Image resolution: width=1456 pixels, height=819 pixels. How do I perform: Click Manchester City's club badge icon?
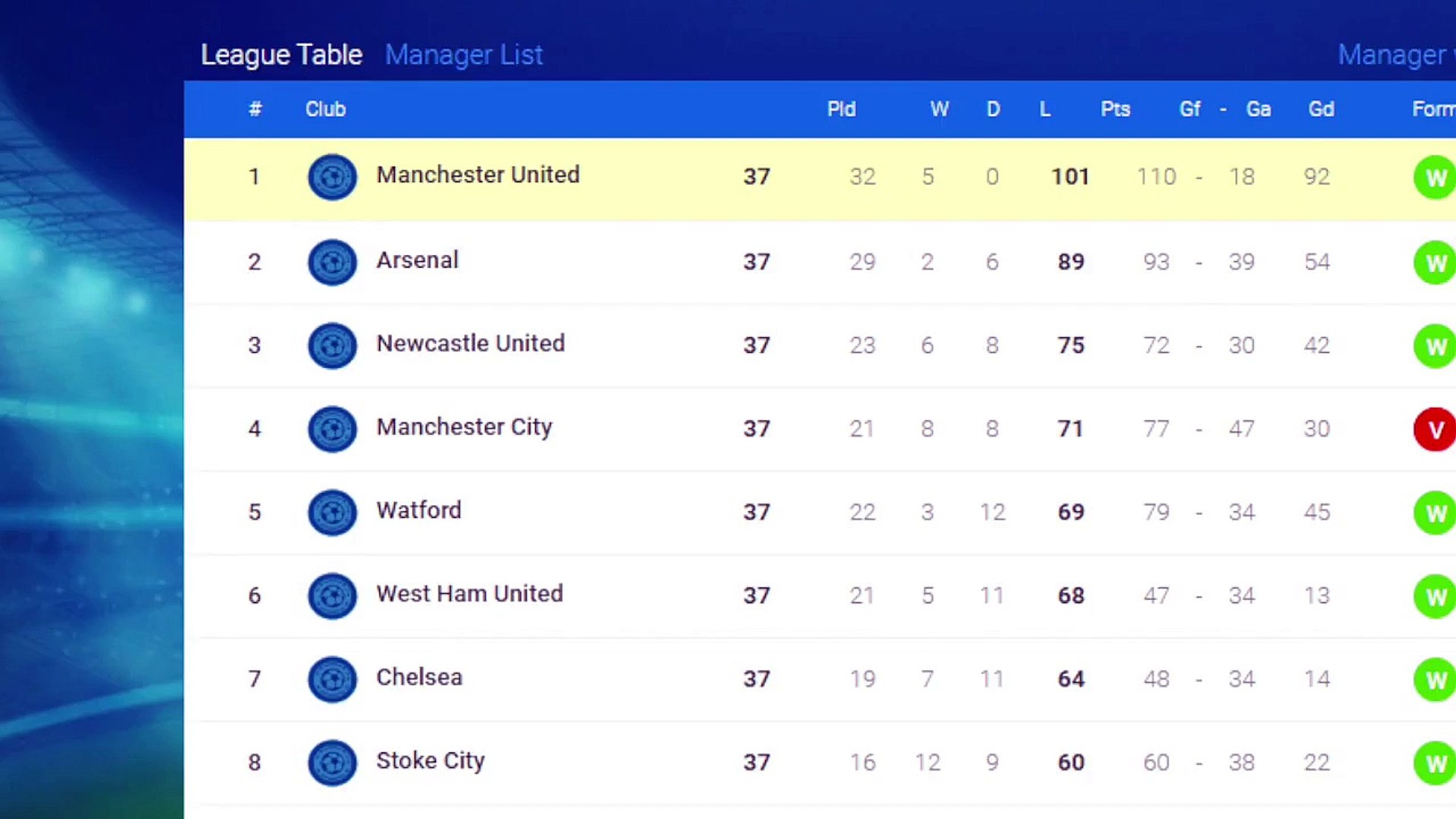point(332,429)
